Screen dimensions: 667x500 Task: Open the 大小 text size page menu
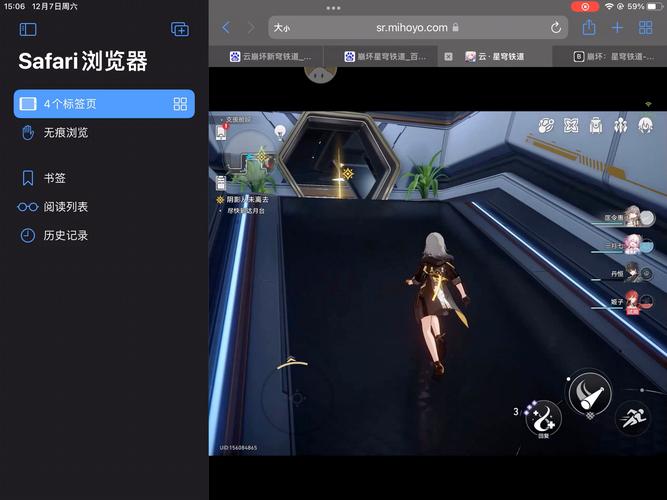(x=282, y=28)
